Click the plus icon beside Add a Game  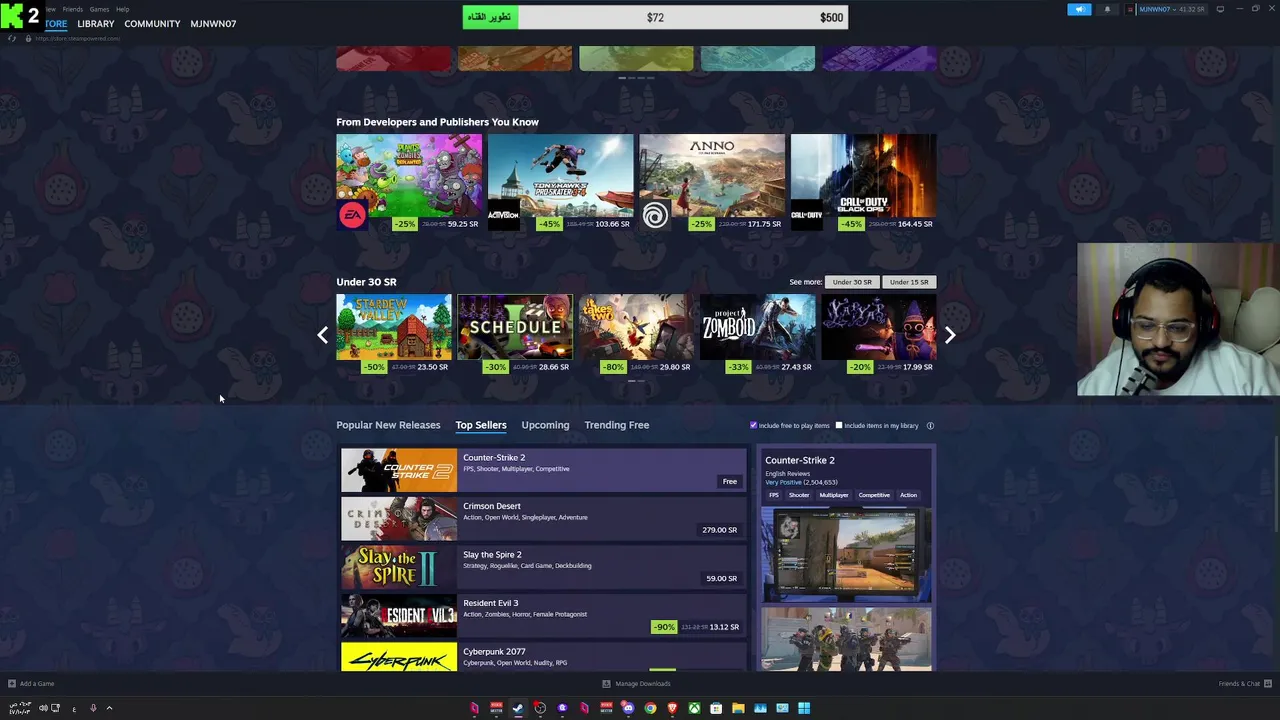12,684
